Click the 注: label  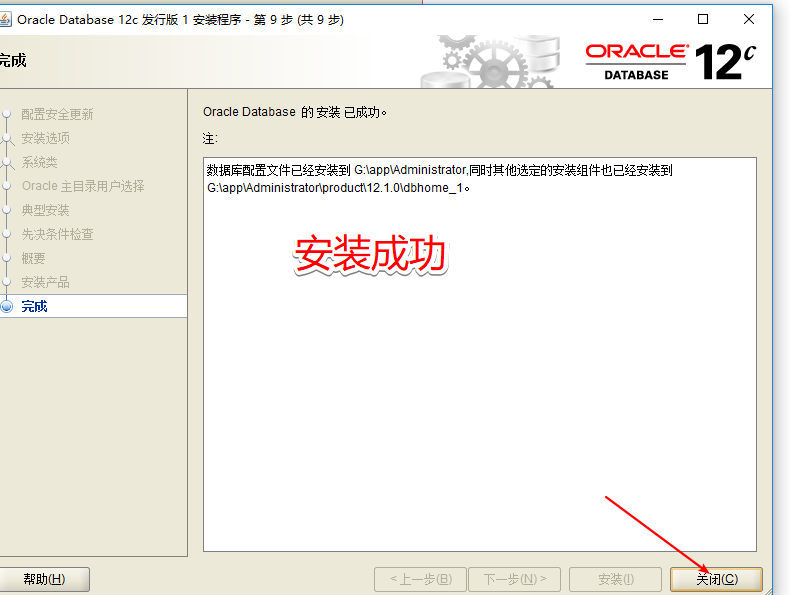[x=210, y=139]
